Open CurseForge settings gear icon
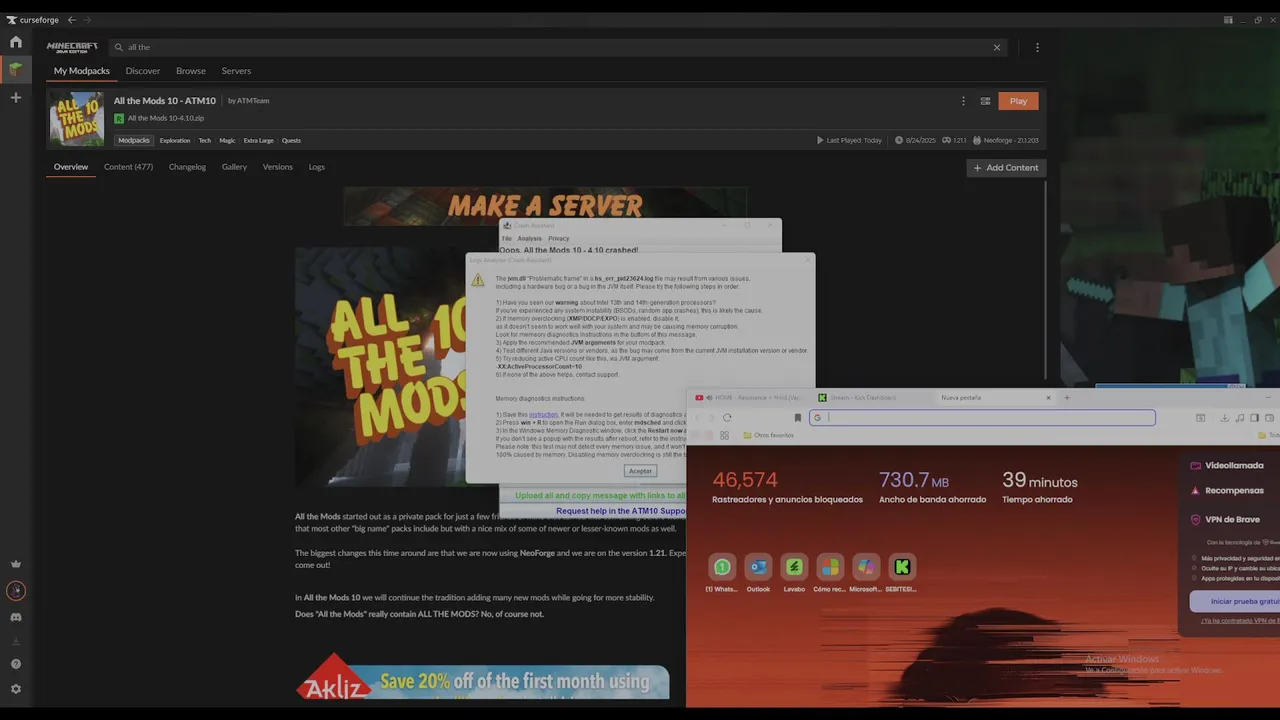This screenshot has width=1280, height=720. coord(15,689)
